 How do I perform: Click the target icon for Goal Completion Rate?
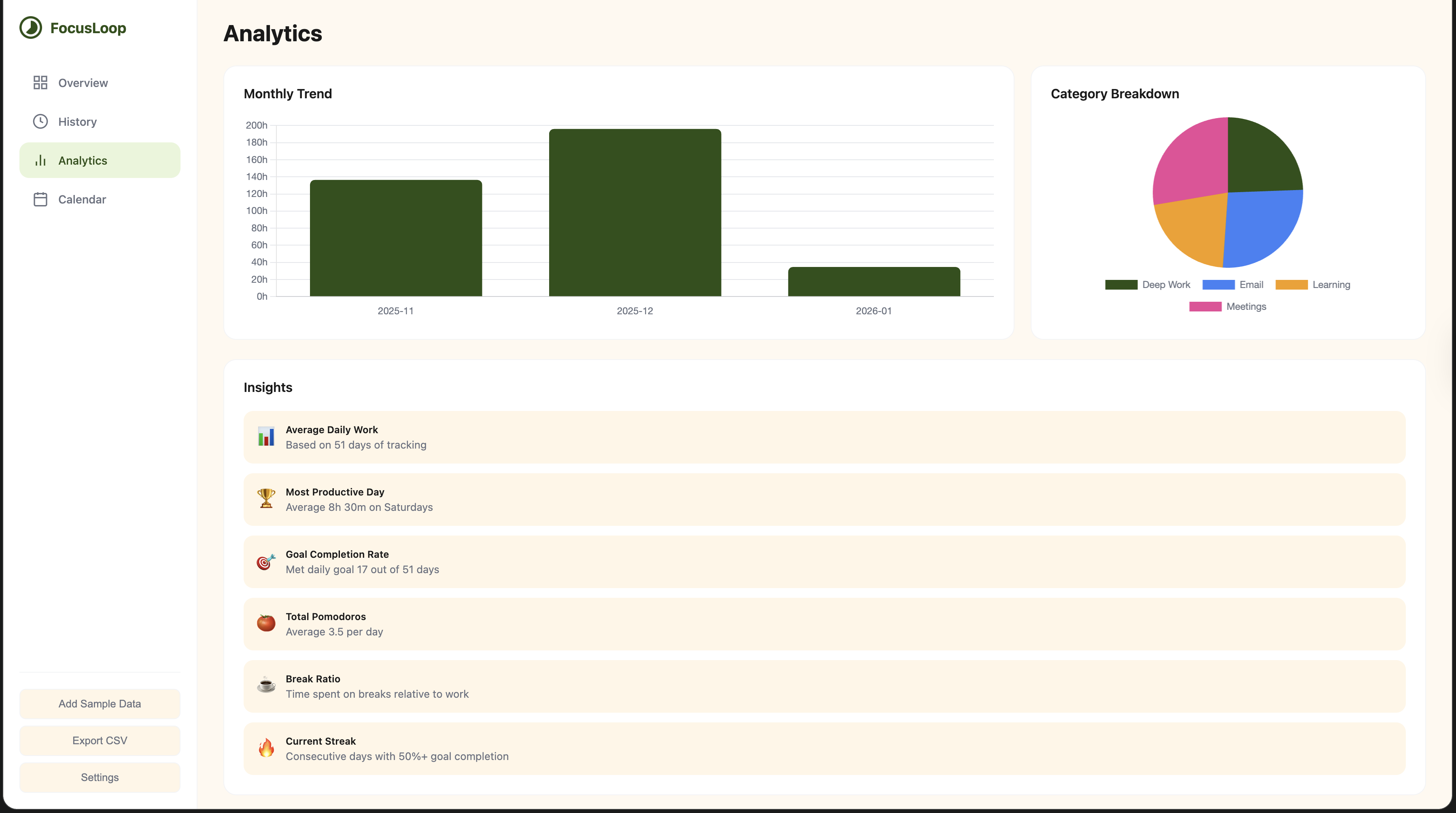click(265, 561)
